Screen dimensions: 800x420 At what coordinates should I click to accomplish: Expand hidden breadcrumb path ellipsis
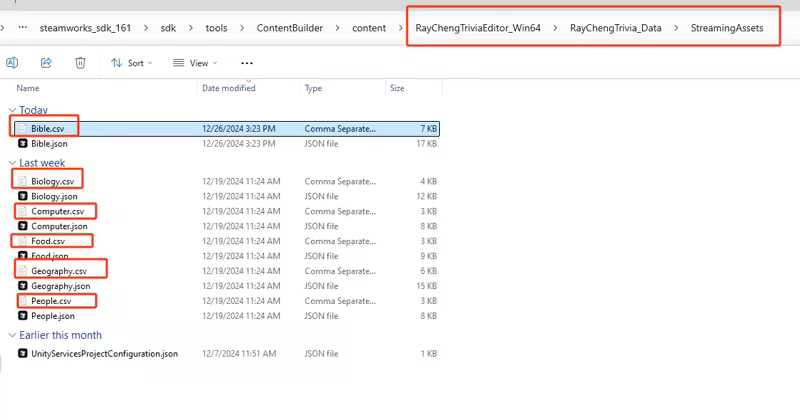23,28
